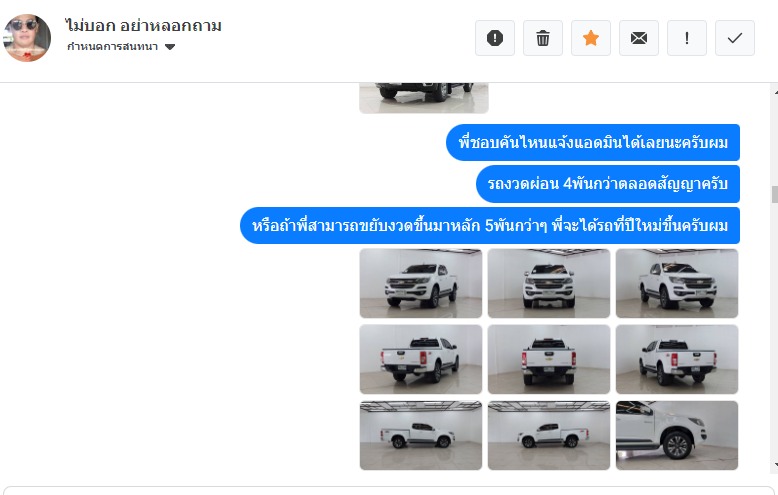The height and width of the screenshot is (495, 778).
Task: Open the rear-left angle pickup photo
Action: pos(677,359)
